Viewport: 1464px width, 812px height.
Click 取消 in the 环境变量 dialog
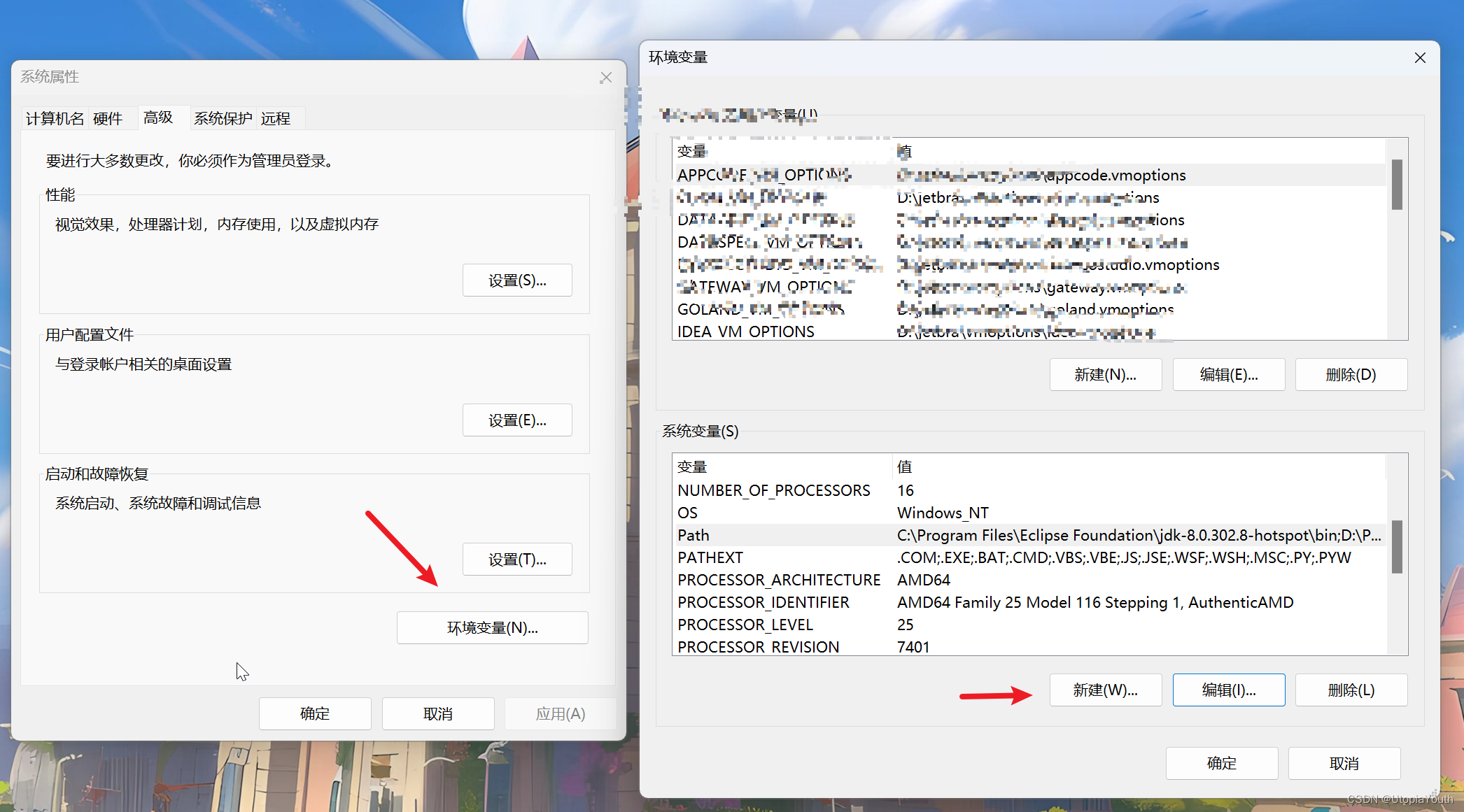pyautogui.click(x=1344, y=763)
